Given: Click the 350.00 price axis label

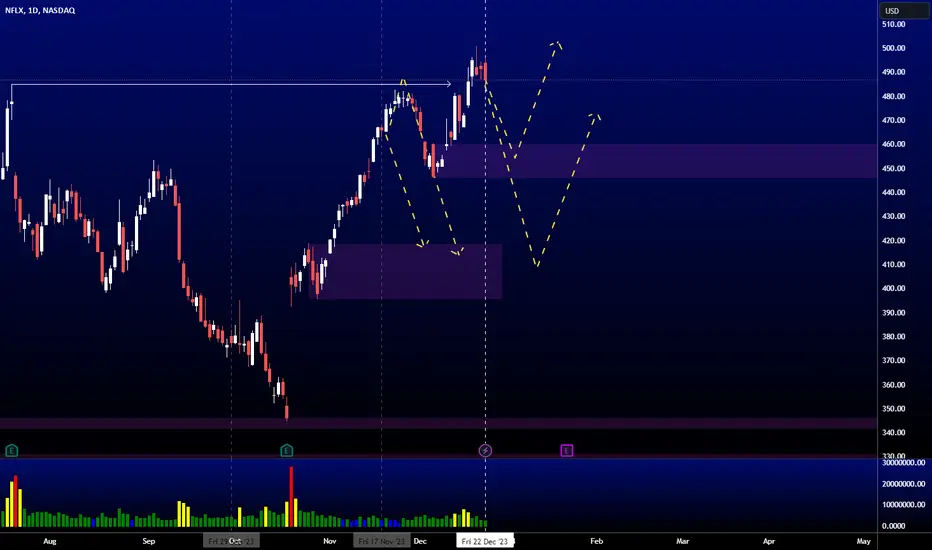Looking at the screenshot, I should 893,408.
